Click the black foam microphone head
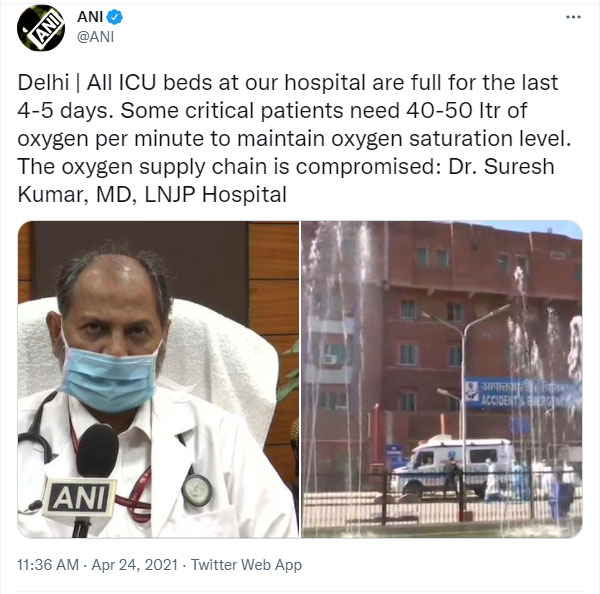Image resolution: width=600 pixels, height=594 pixels. pos(97,450)
